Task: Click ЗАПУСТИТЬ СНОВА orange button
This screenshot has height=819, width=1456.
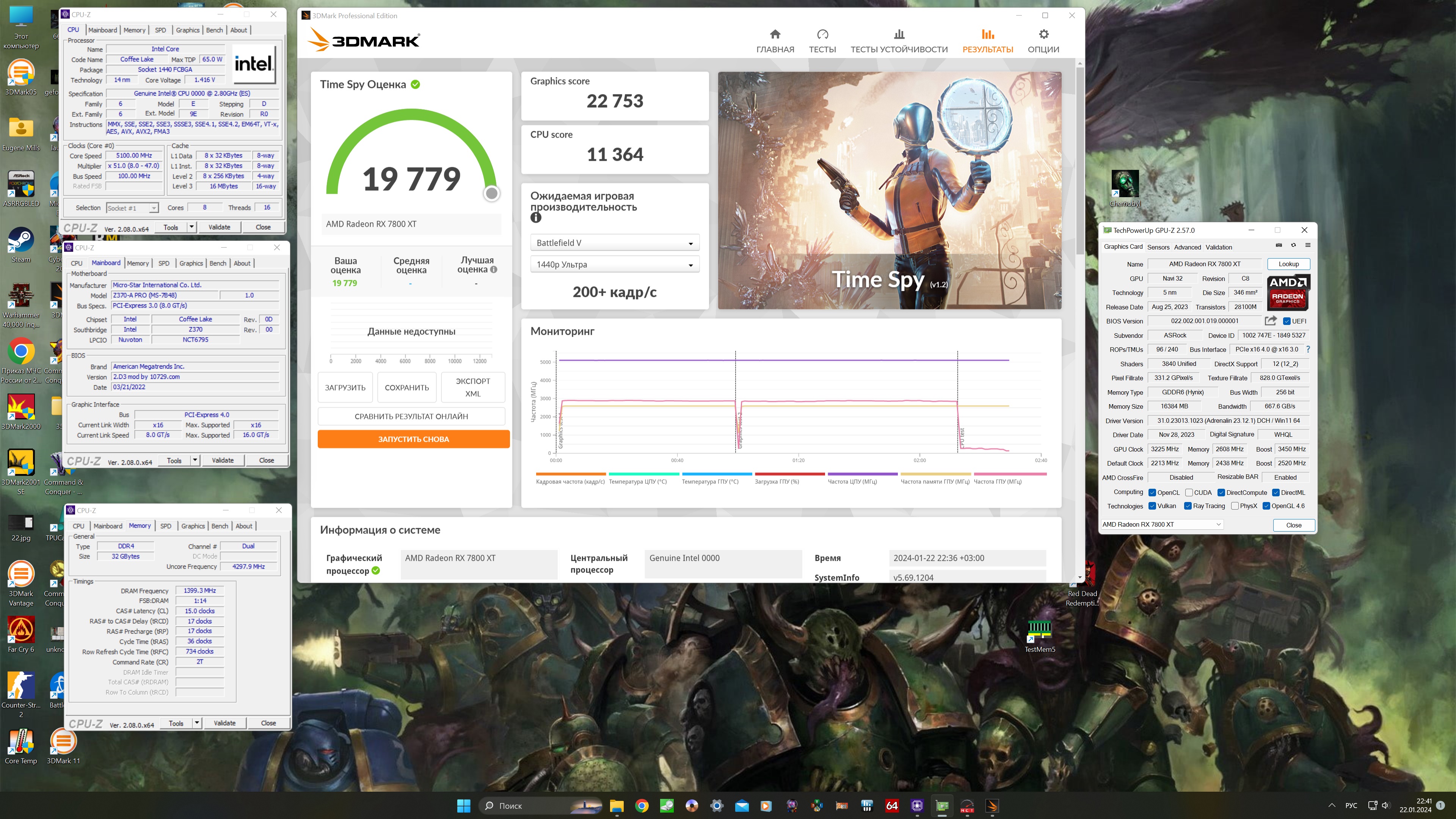Action: coord(413,439)
